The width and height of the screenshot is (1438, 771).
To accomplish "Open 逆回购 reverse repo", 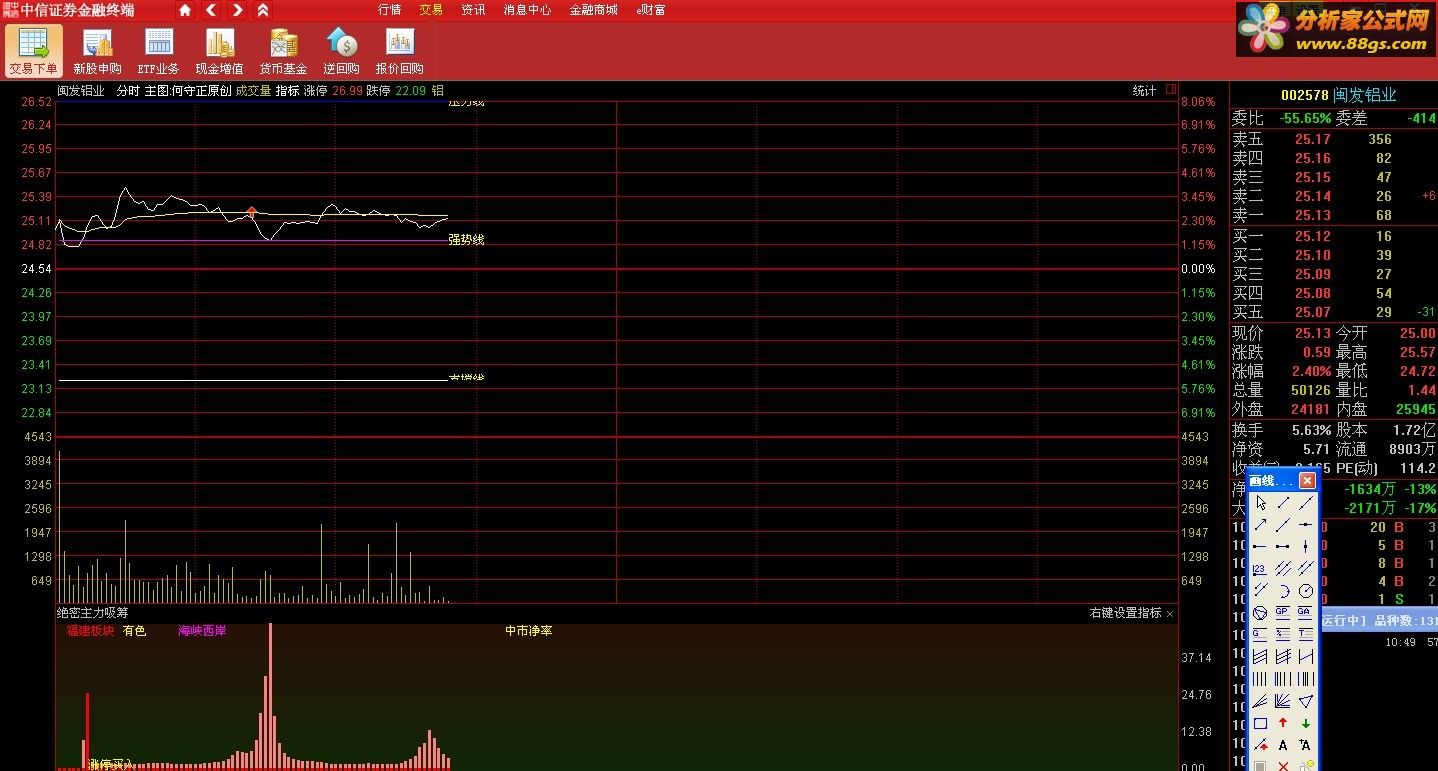I will (341, 50).
